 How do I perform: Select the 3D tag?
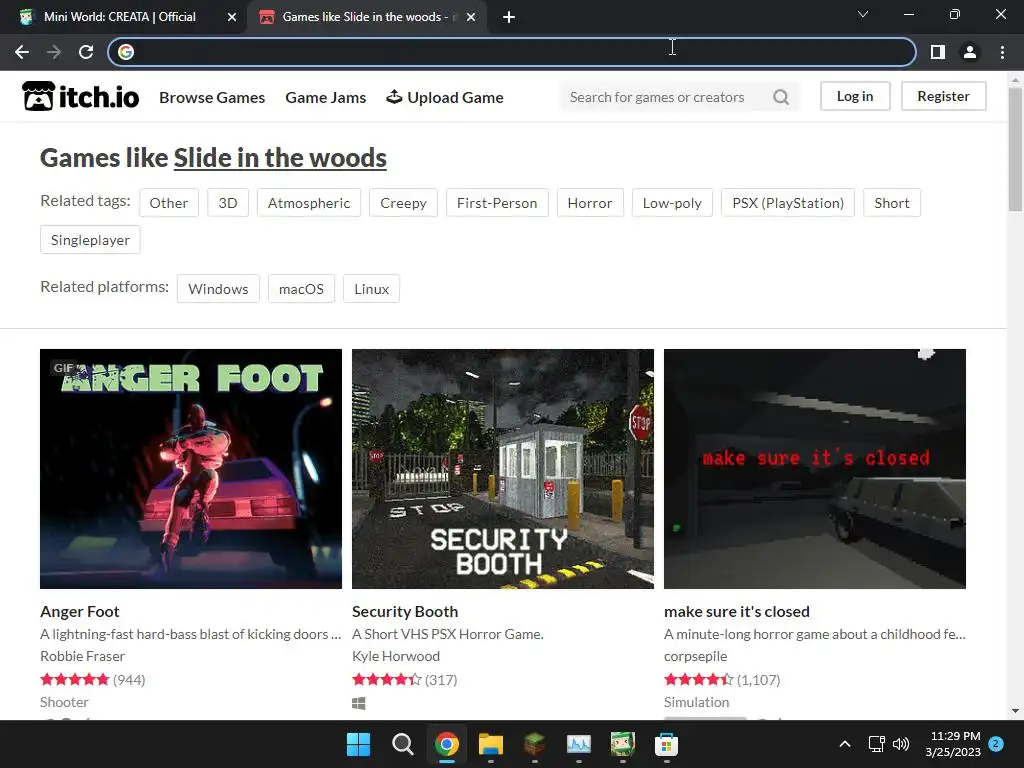click(228, 203)
